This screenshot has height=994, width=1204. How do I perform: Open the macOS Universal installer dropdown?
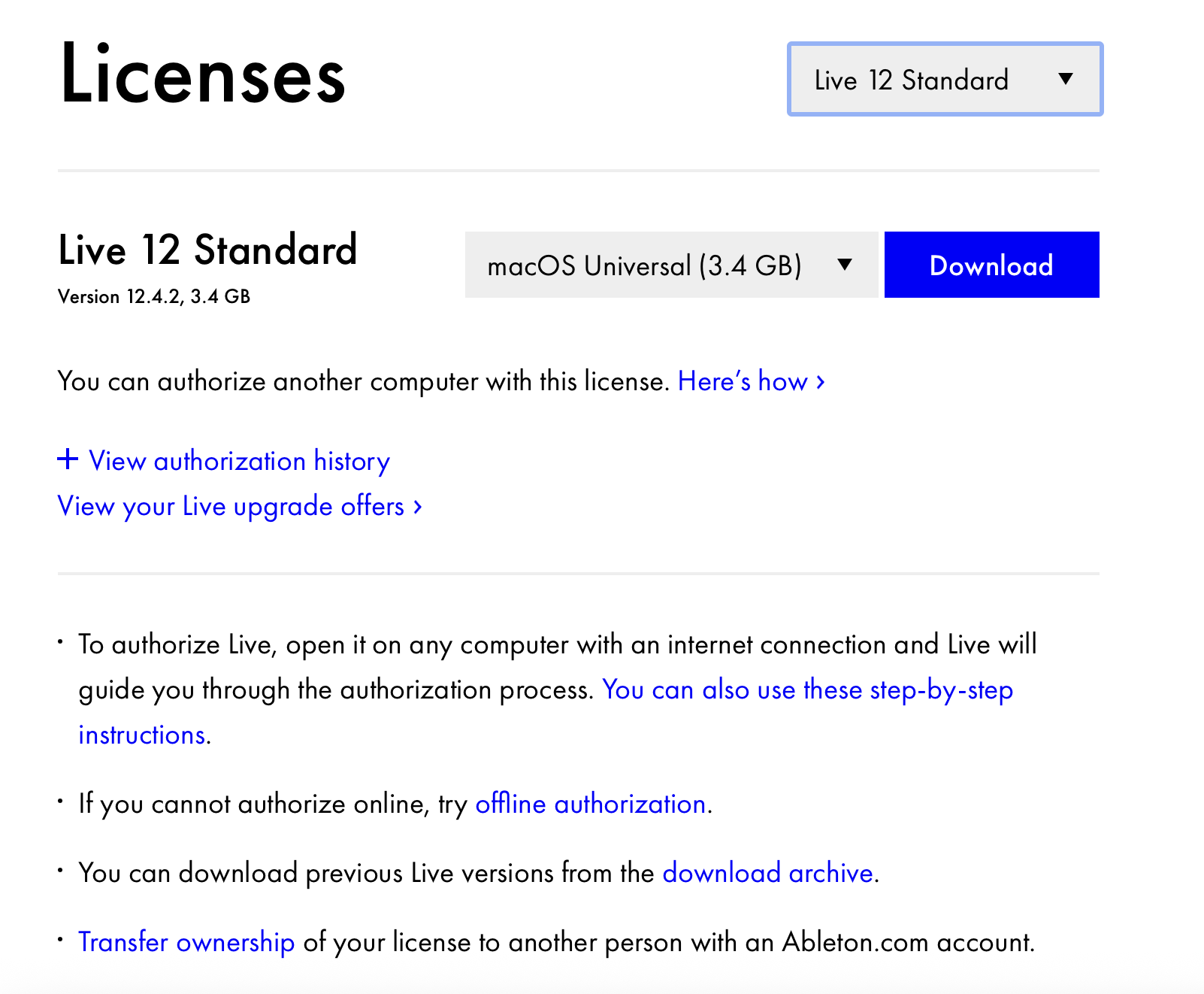pos(671,265)
